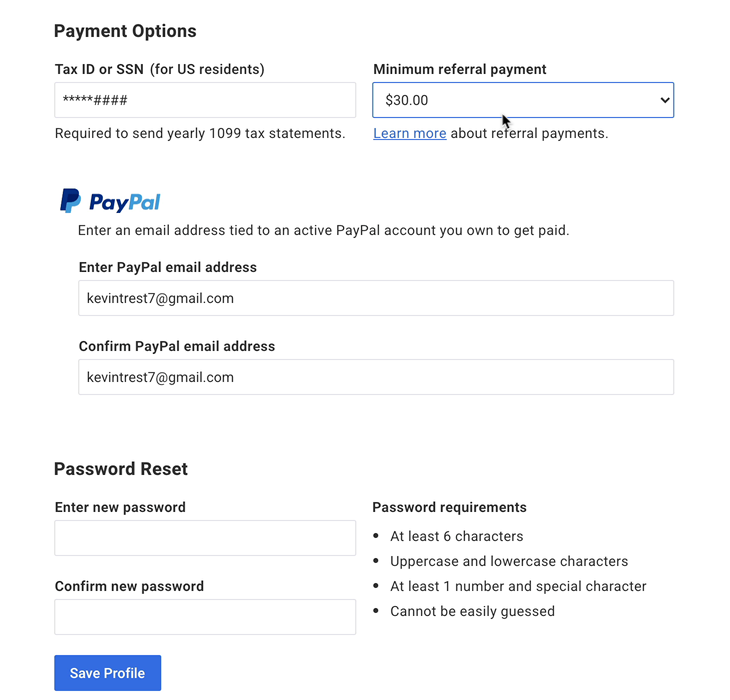
Task: Click the "Enter new password" label
Action: click(120, 507)
